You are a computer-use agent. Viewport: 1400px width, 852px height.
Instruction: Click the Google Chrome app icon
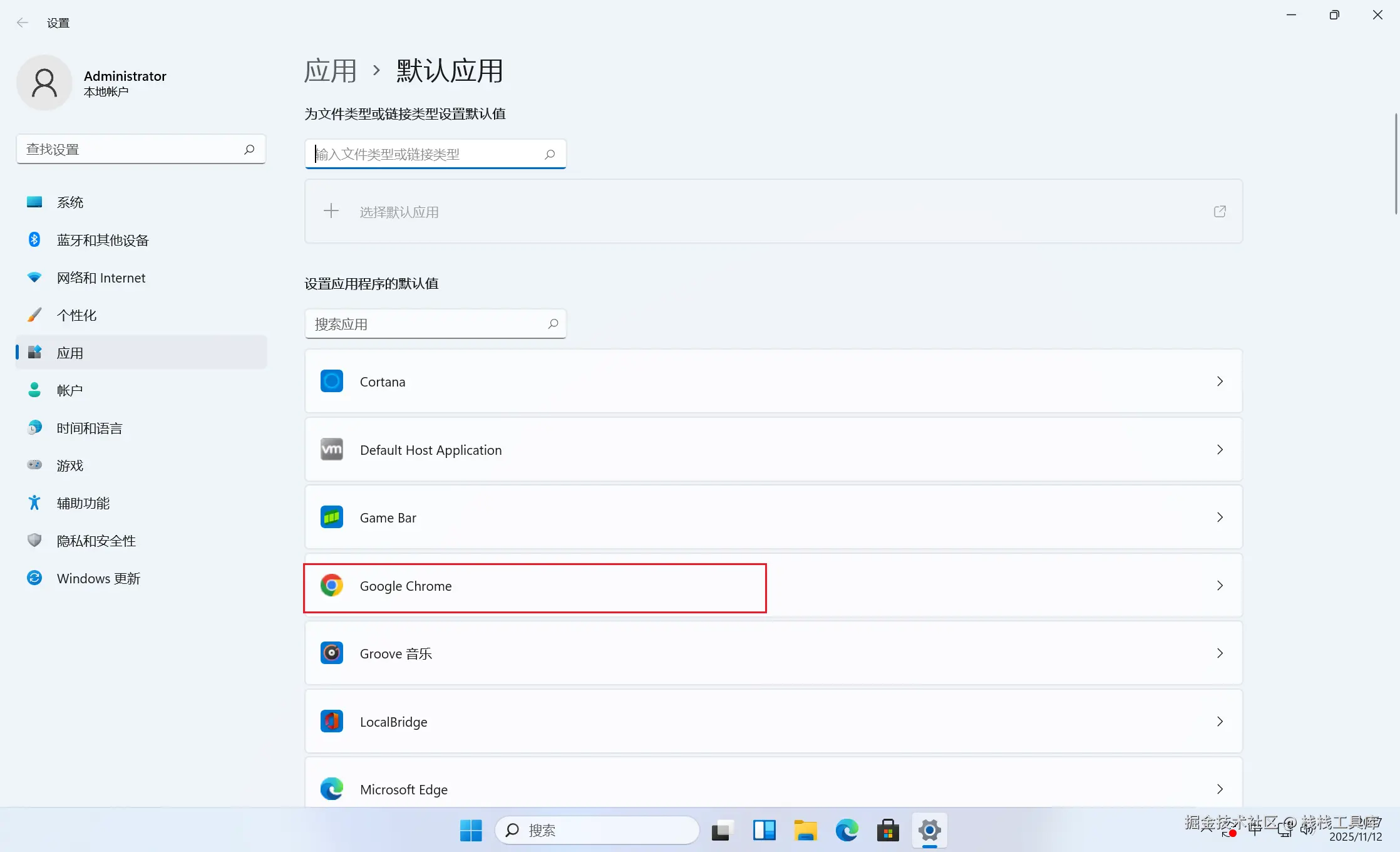[332, 585]
